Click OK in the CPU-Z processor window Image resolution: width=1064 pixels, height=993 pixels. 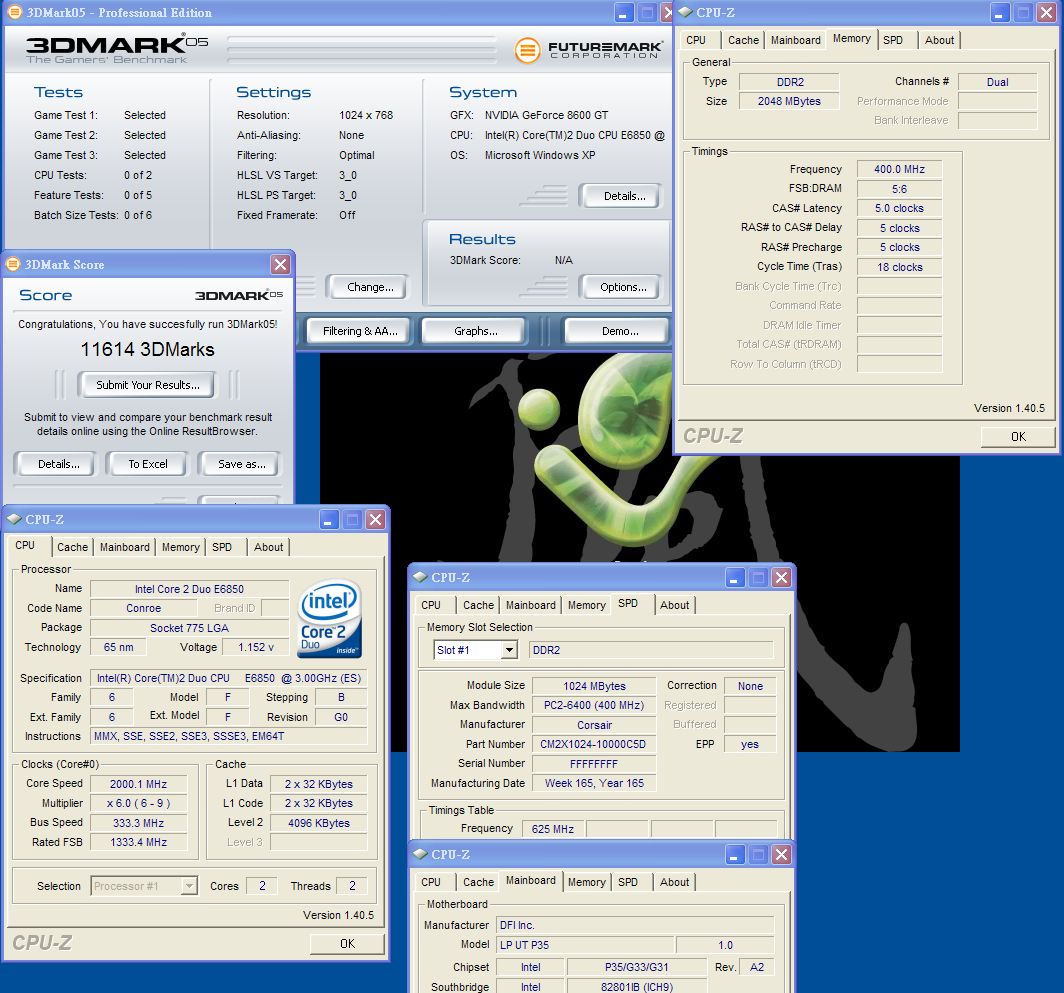pos(347,943)
